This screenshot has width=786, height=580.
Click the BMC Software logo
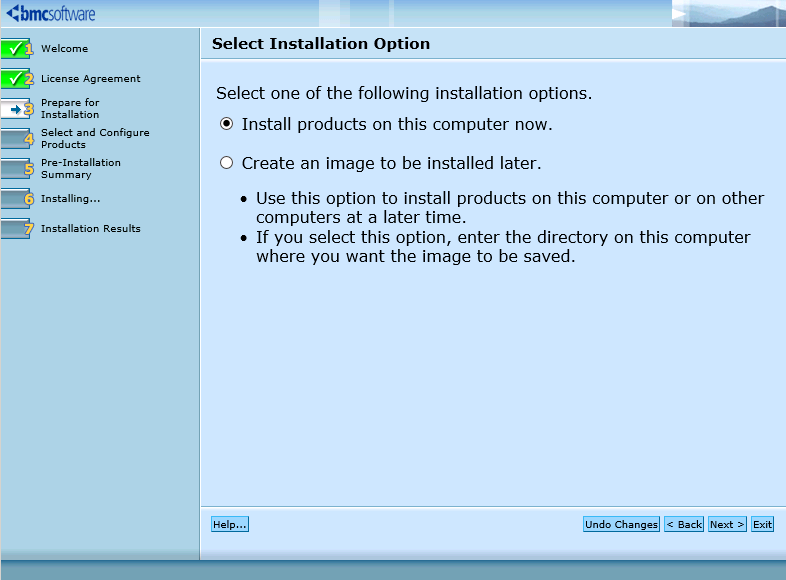coord(51,13)
